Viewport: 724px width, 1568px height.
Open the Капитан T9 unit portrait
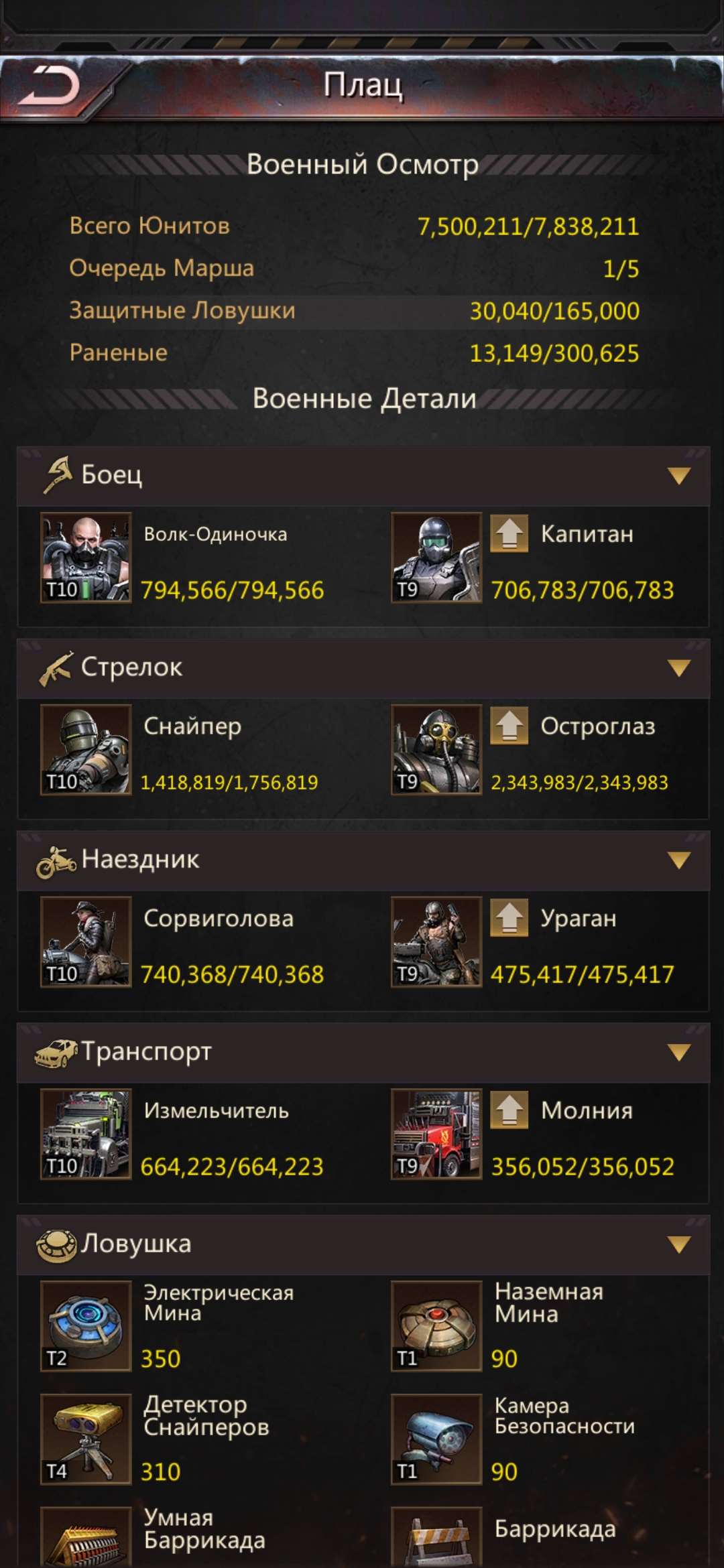(436, 558)
